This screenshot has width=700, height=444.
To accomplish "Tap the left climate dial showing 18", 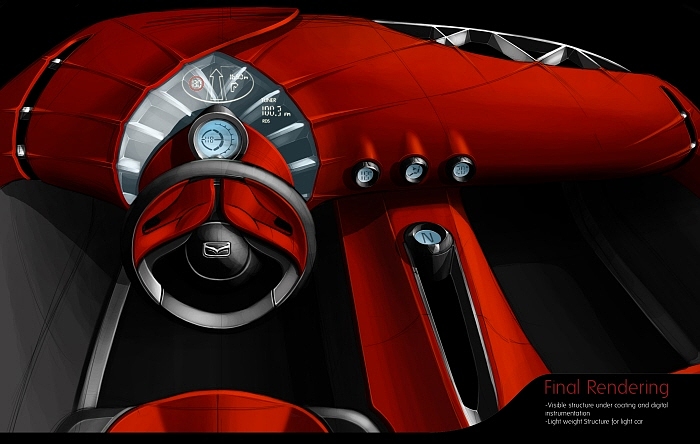I will tap(367, 174).
